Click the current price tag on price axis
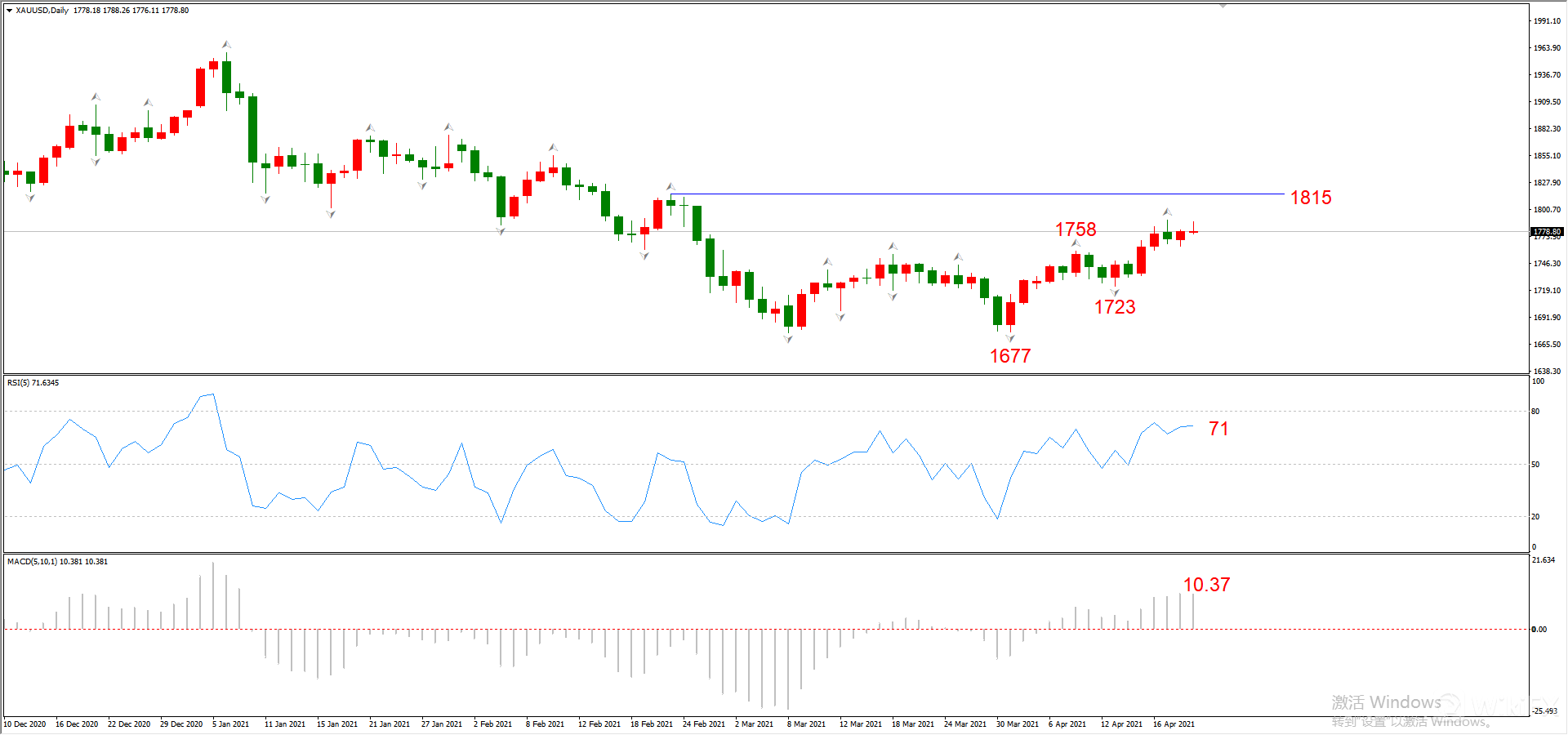The image size is (1568, 735). pos(1547,232)
